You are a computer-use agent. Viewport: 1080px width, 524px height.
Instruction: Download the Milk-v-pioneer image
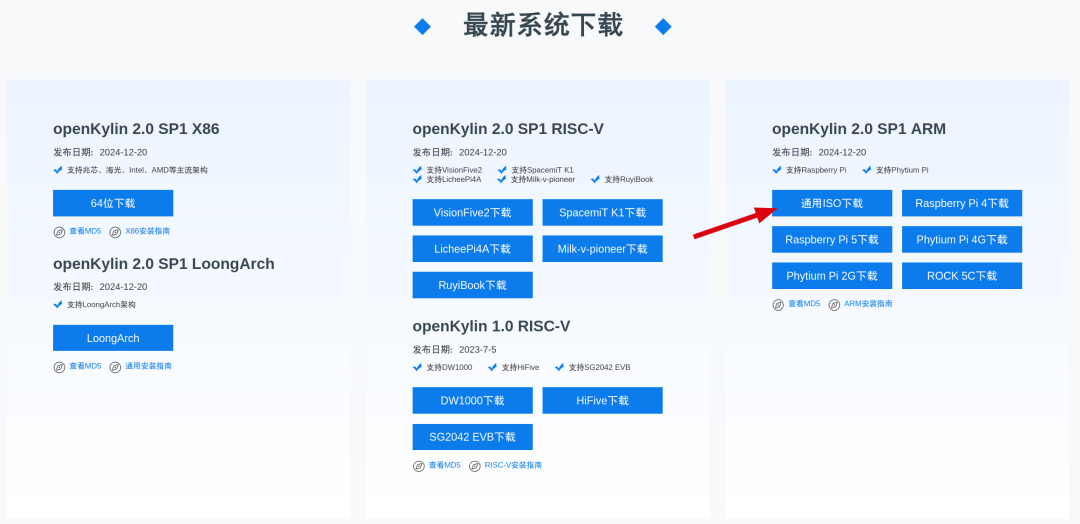(603, 249)
